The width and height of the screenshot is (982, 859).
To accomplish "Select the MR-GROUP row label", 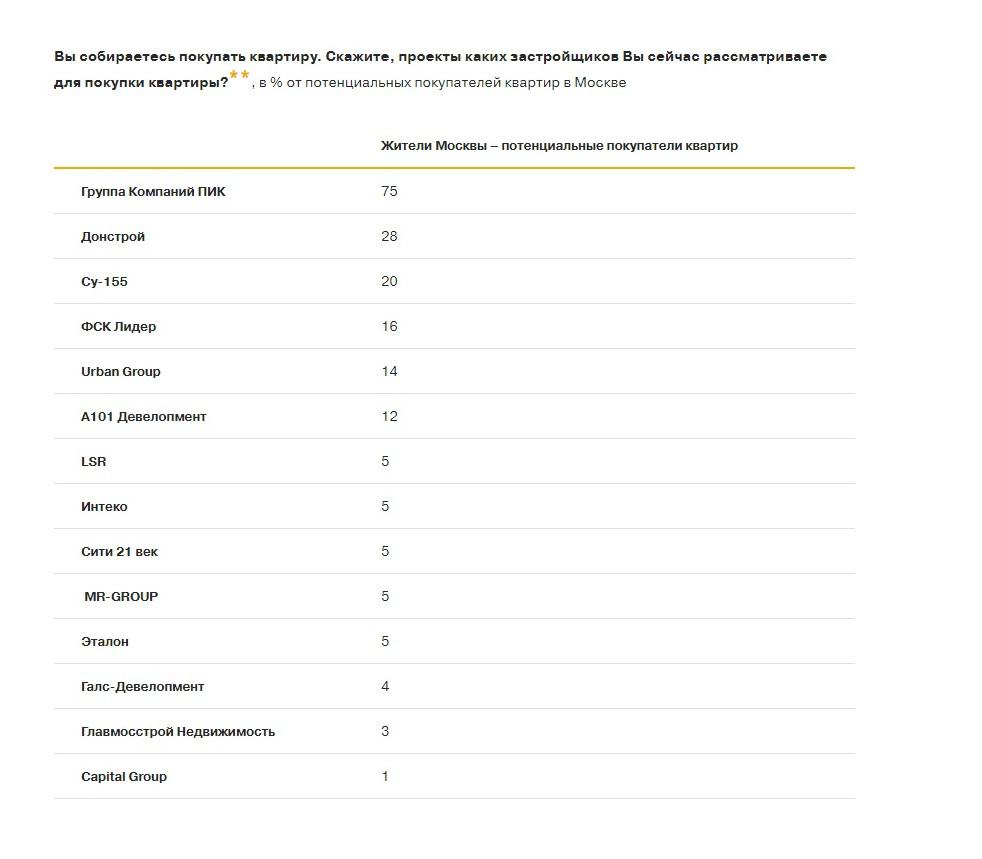I will (x=121, y=597).
